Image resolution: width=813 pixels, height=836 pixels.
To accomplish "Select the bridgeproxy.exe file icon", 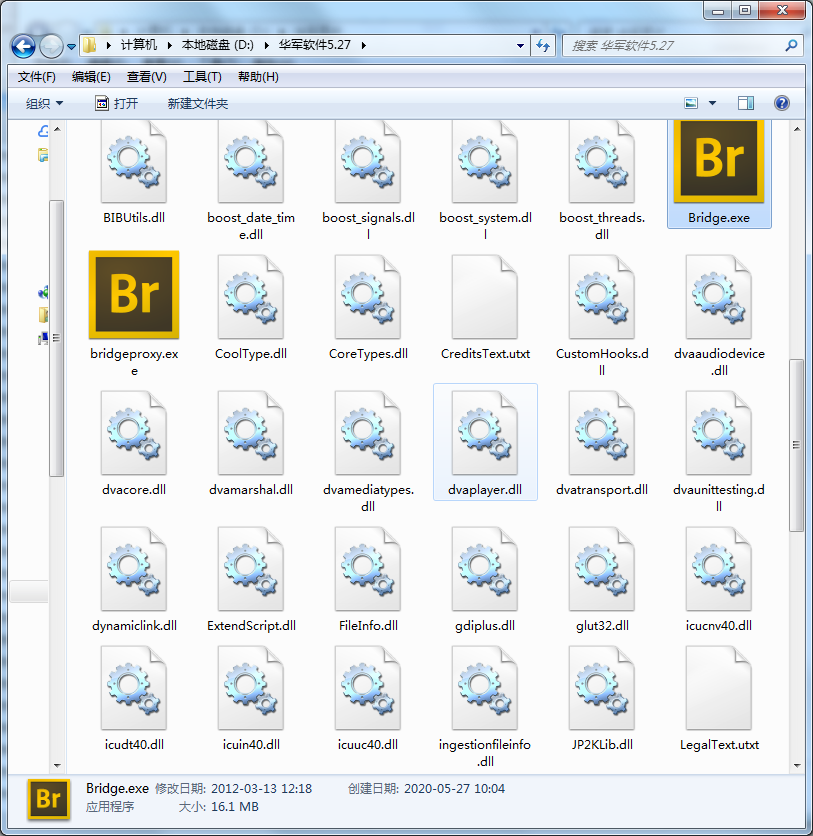I will [133, 296].
